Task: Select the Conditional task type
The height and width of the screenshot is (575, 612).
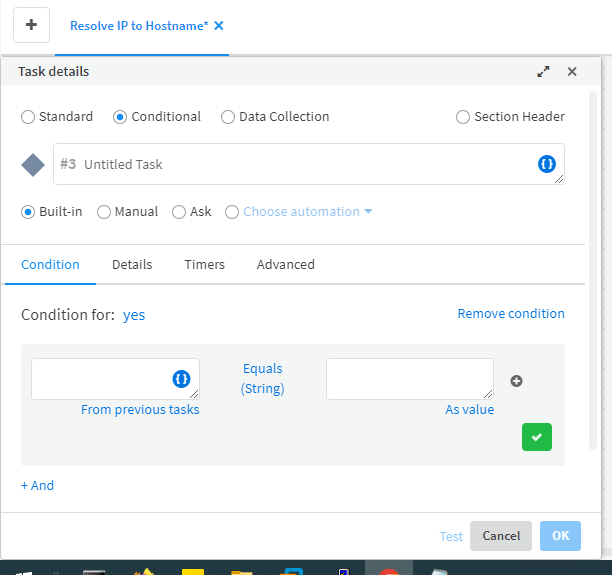Action: pyautogui.click(x=120, y=117)
